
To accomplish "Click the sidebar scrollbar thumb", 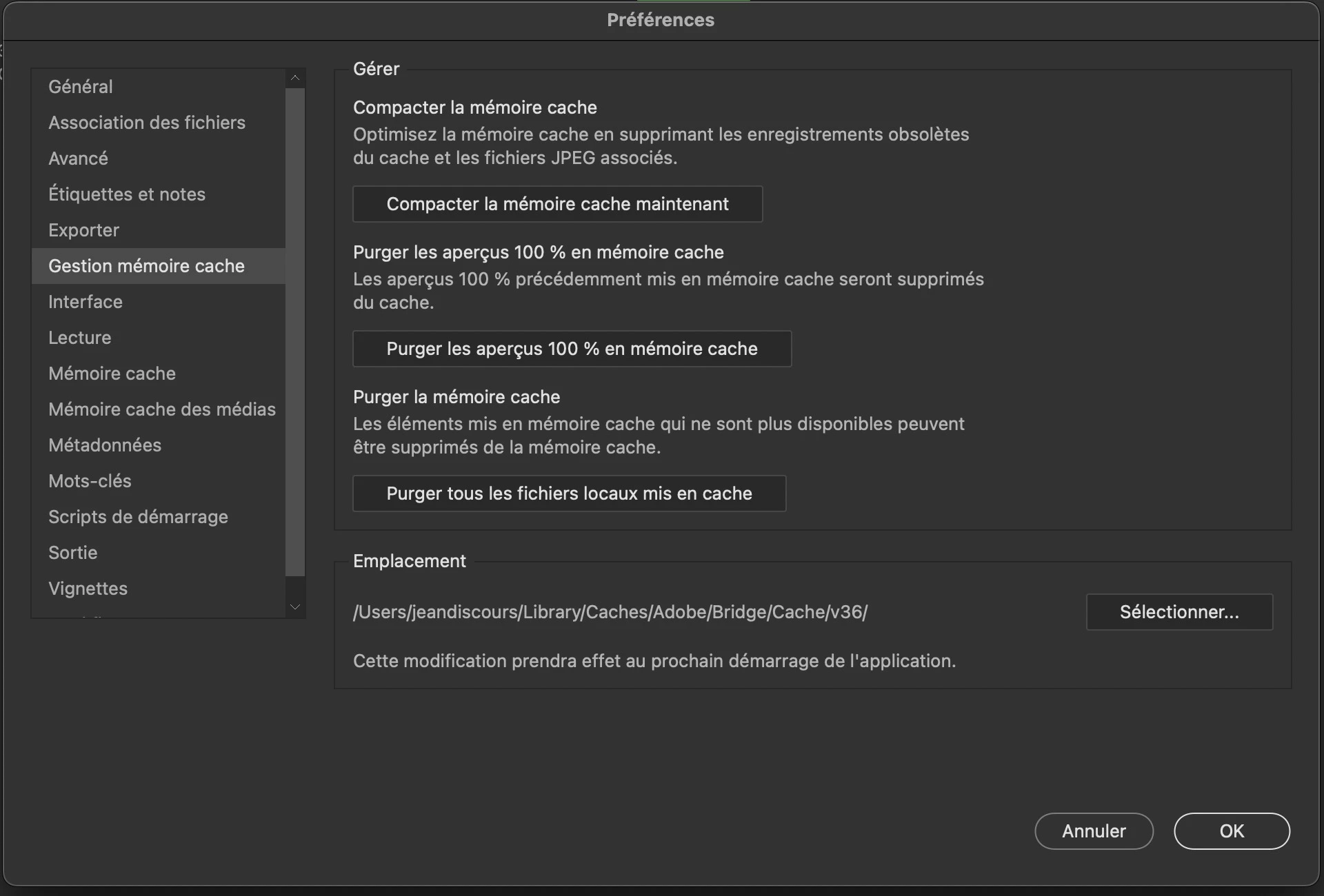I will pyautogui.click(x=295, y=331).
